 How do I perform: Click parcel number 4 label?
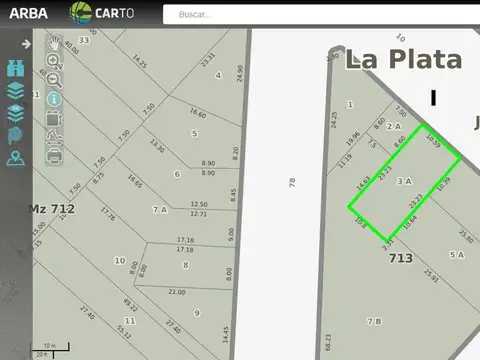coord(218,75)
